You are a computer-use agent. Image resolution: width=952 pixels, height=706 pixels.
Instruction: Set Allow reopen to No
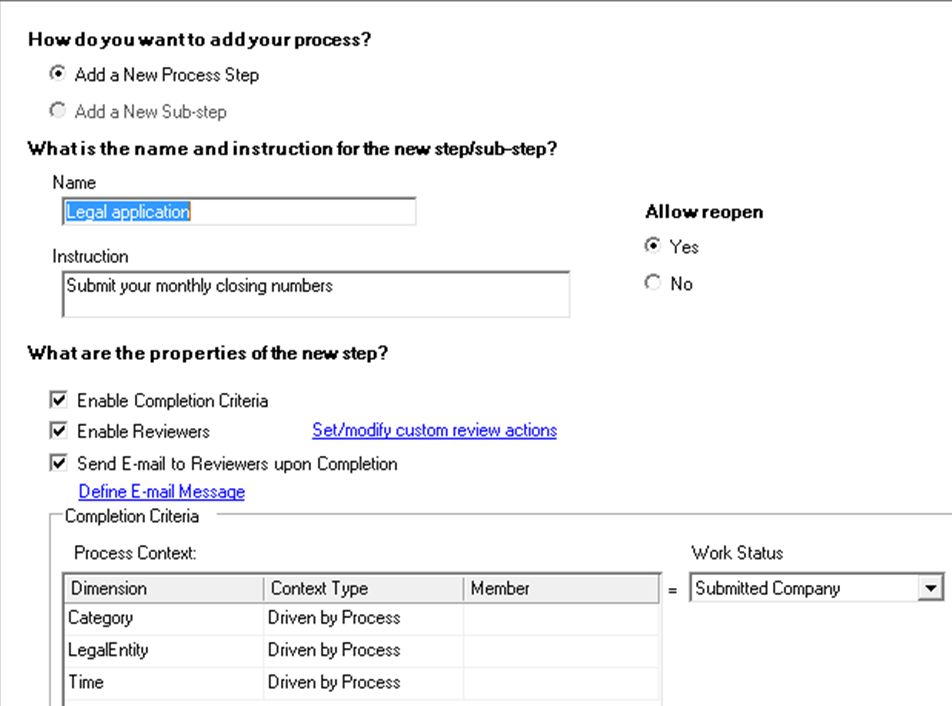(x=653, y=283)
